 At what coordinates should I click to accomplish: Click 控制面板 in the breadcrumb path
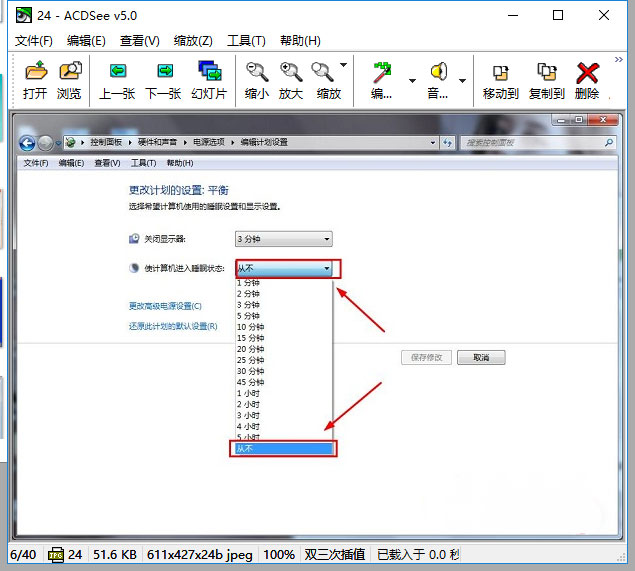(106, 142)
